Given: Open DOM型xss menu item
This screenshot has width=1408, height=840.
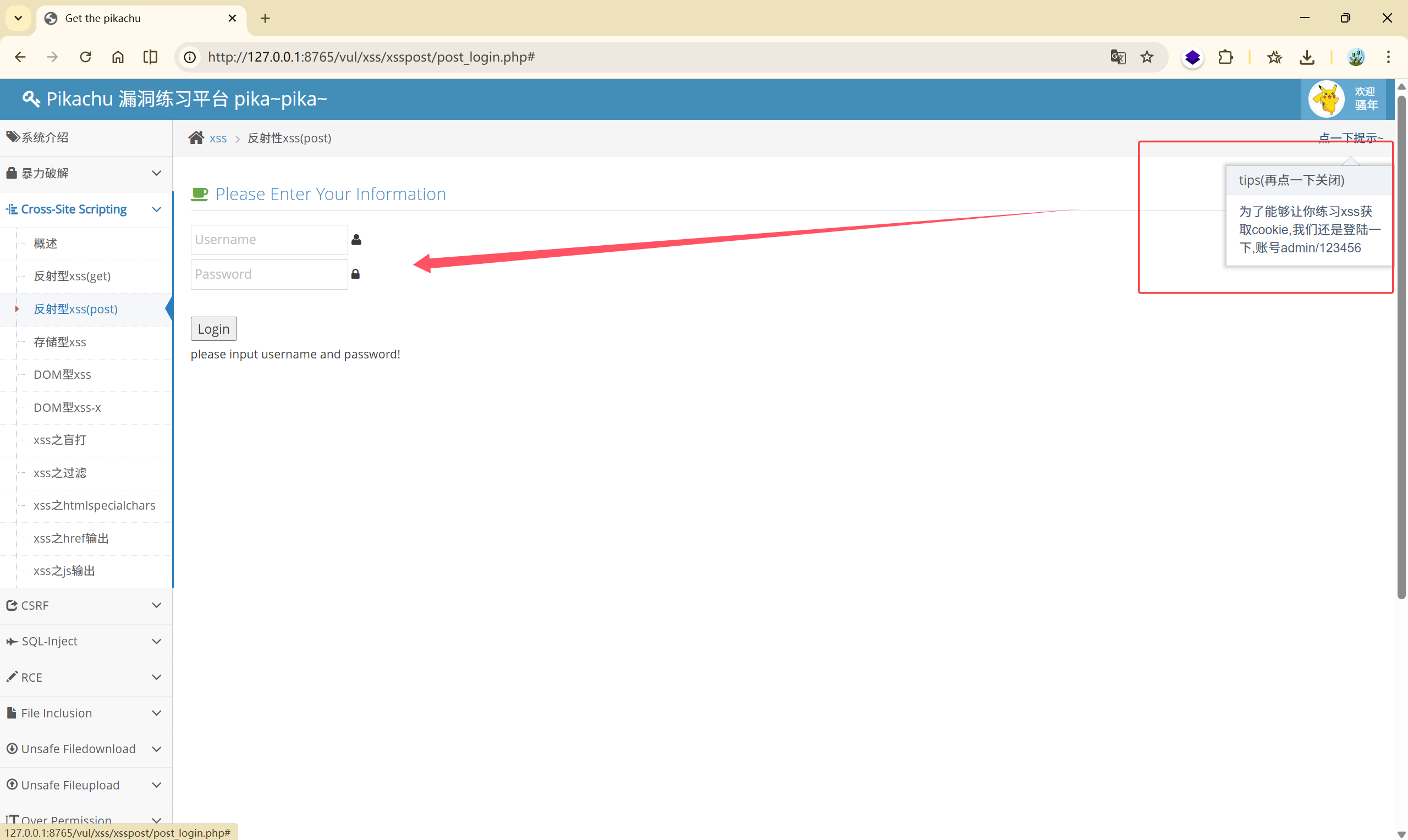Looking at the screenshot, I should tap(62, 375).
